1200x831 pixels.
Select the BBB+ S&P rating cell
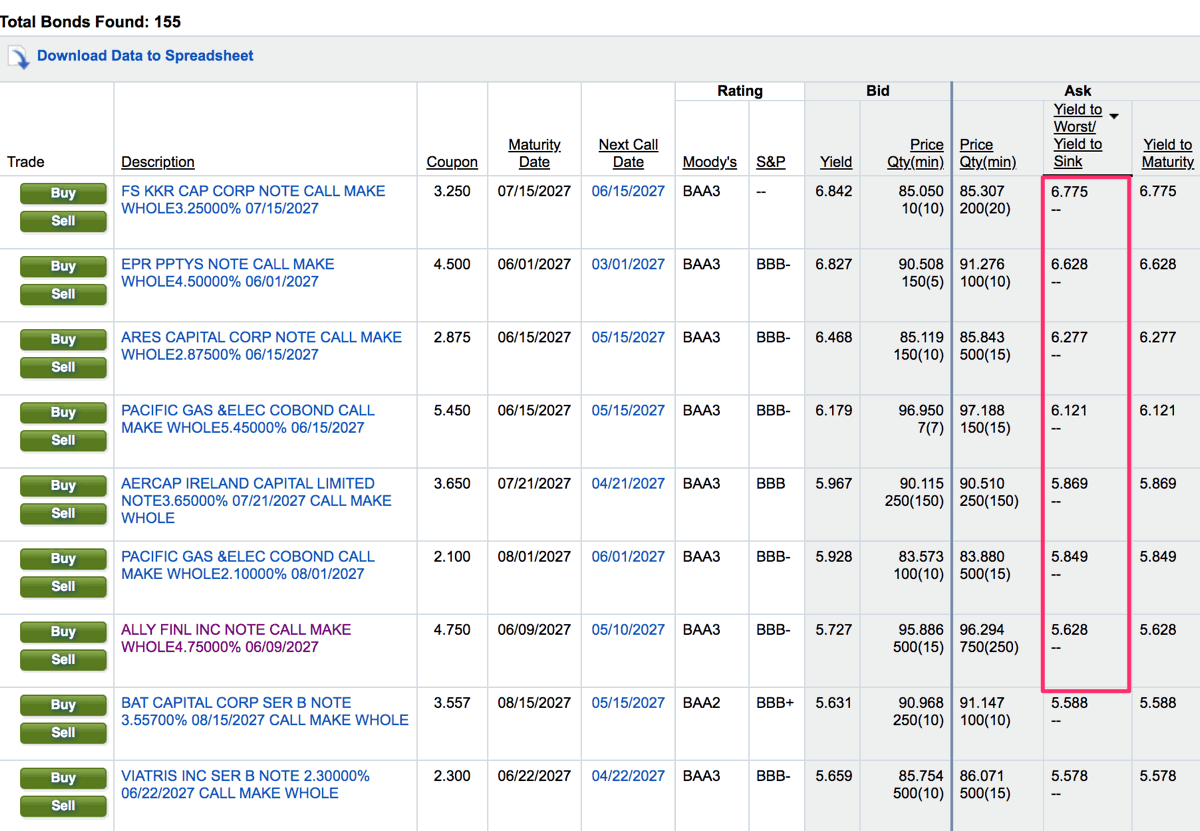(x=775, y=702)
